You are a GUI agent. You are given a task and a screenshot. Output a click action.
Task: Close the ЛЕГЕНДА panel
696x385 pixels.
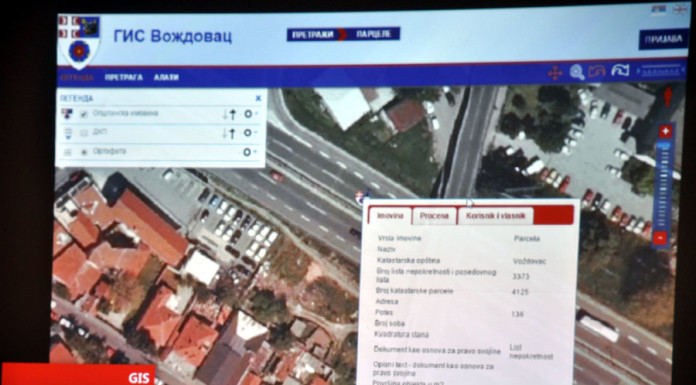(258, 98)
